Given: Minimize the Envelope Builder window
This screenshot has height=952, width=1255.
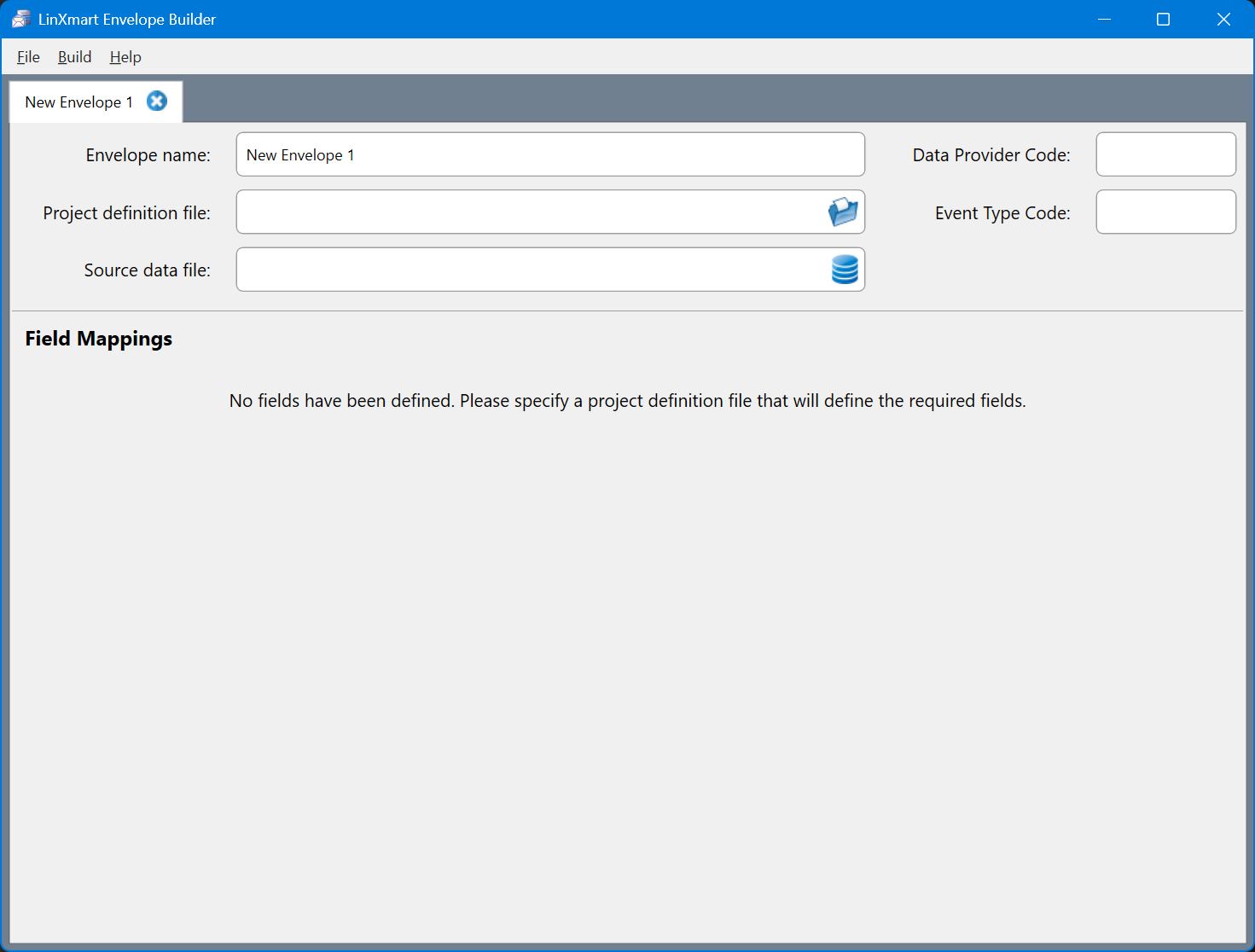Looking at the screenshot, I should click(1104, 19).
